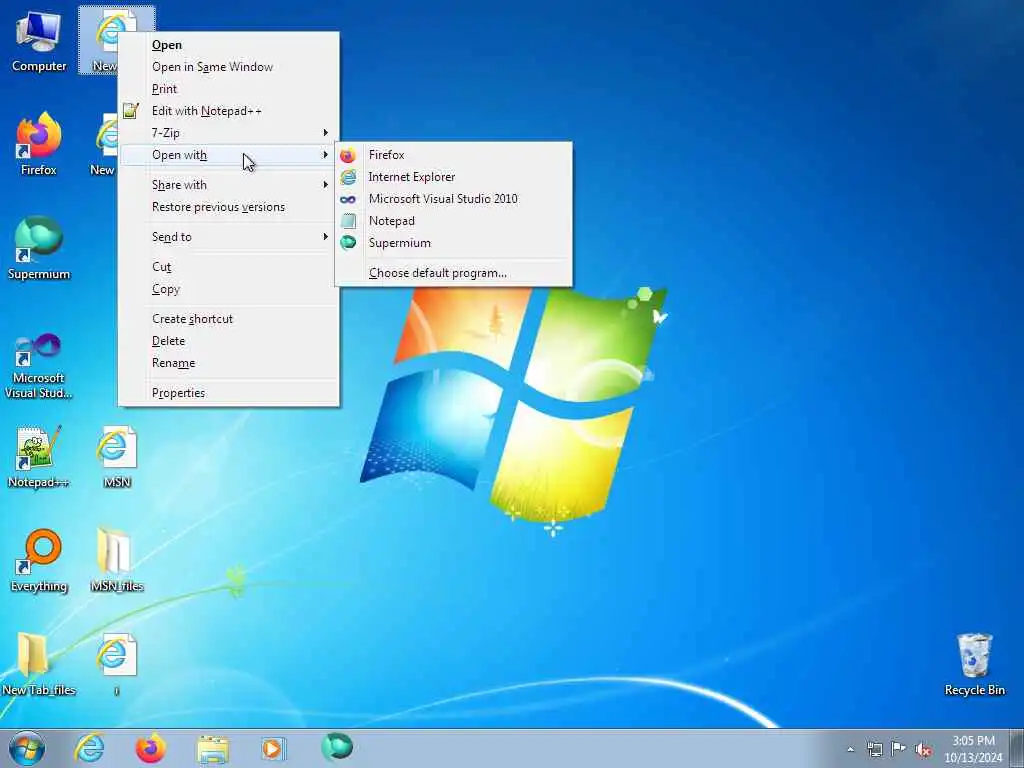Select the Firefox desktop shortcut
Image resolution: width=1024 pixels, height=768 pixels.
[39, 144]
